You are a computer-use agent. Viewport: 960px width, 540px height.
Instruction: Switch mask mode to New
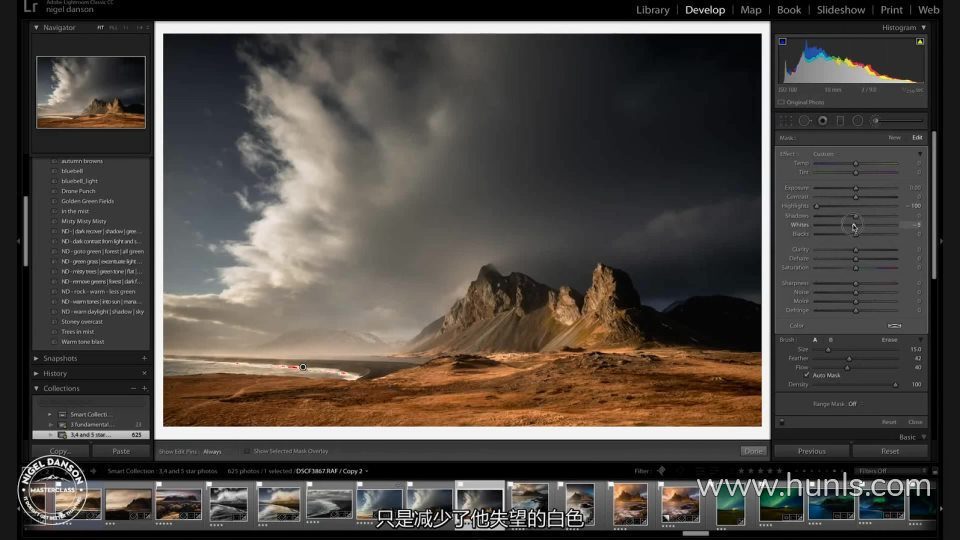[x=894, y=138]
